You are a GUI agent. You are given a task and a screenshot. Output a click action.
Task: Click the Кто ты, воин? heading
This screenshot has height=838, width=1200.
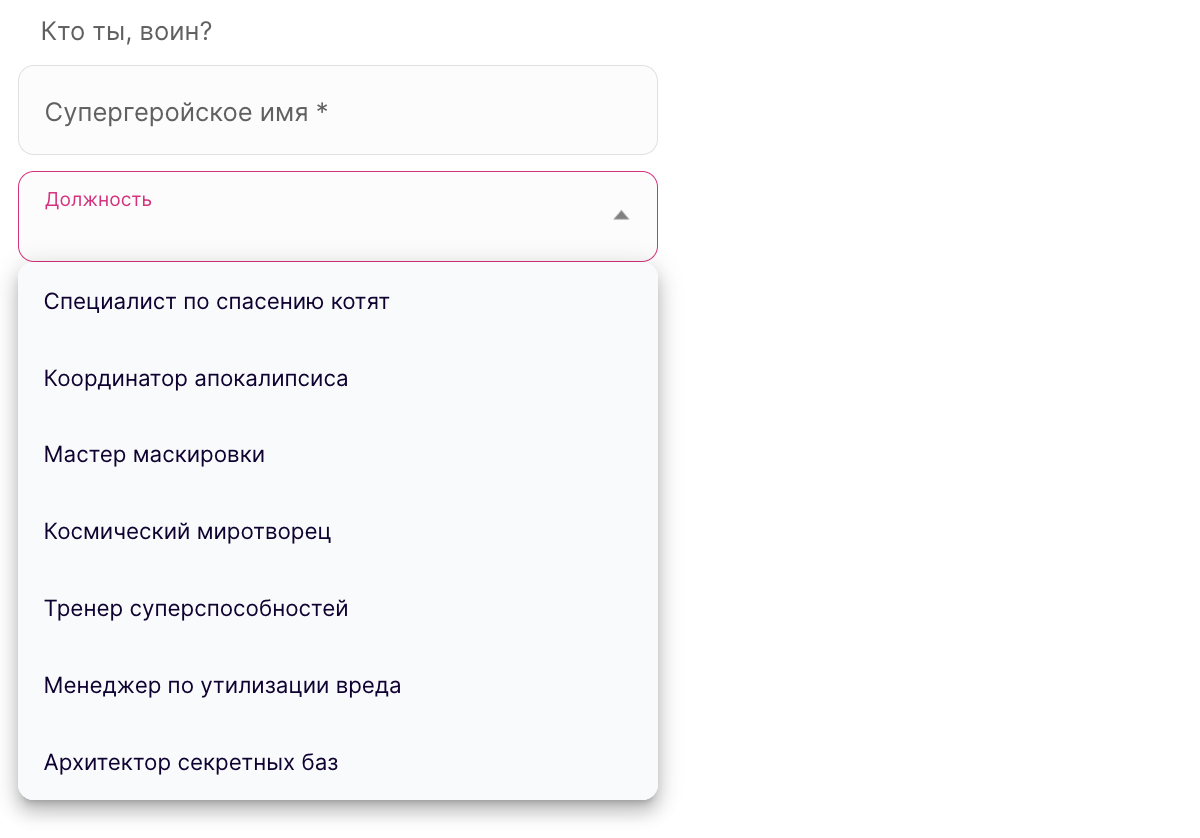[126, 32]
